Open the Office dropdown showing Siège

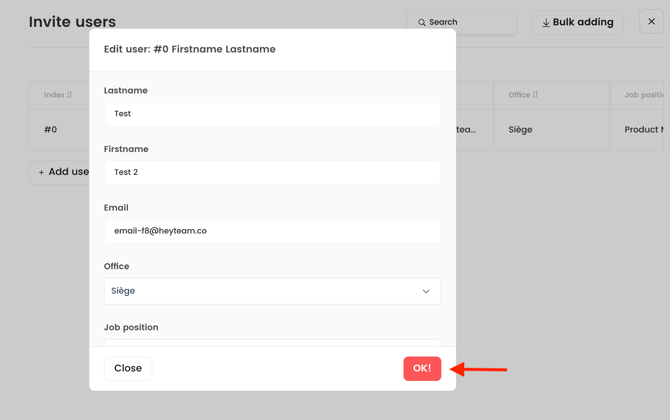point(272,291)
